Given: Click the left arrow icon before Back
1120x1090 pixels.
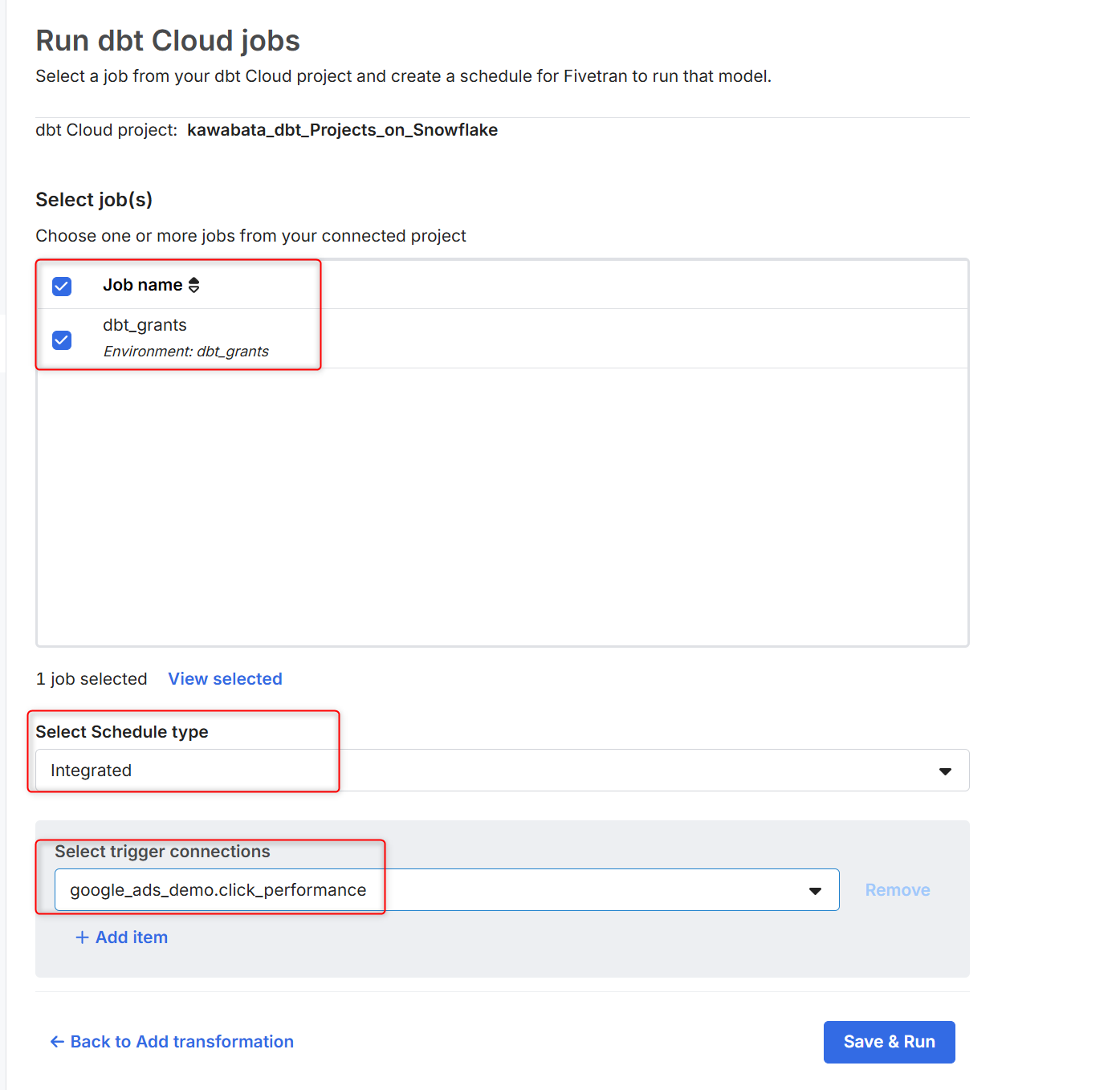Looking at the screenshot, I should tap(57, 1042).
